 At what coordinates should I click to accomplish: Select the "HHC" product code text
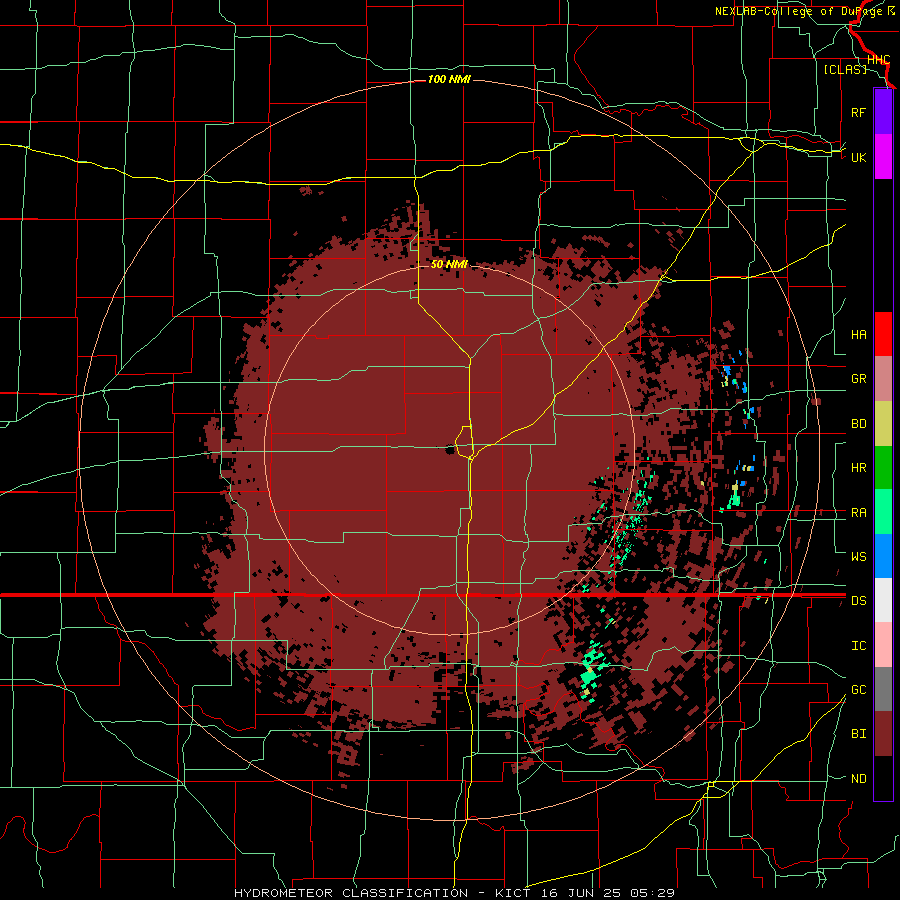[878, 60]
